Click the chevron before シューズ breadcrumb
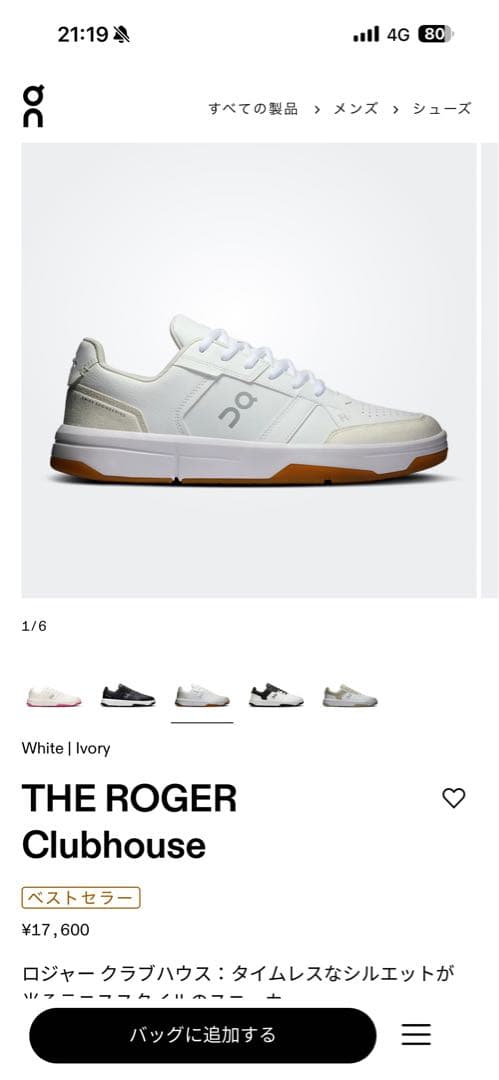The height and width of the screenshot is (1080, 499). 396,109
